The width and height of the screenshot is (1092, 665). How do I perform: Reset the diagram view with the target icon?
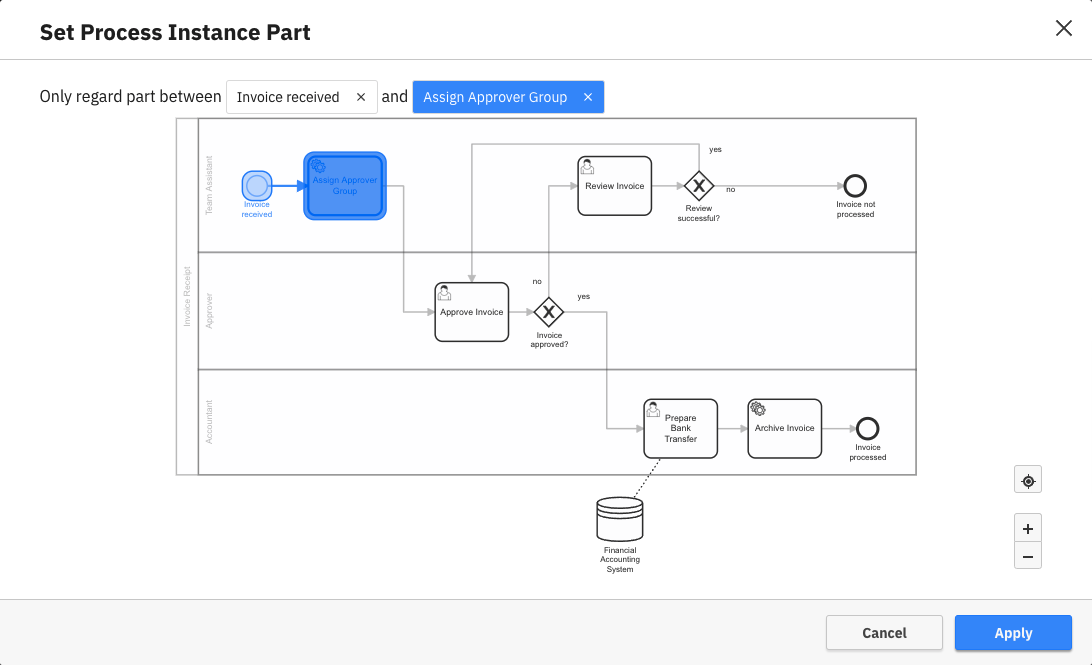pyautogui.click(x=1027, y=479)
